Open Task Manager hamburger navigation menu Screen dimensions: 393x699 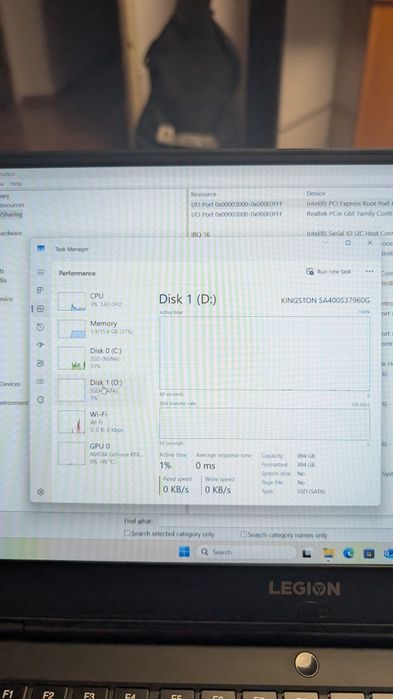point(41,272)
